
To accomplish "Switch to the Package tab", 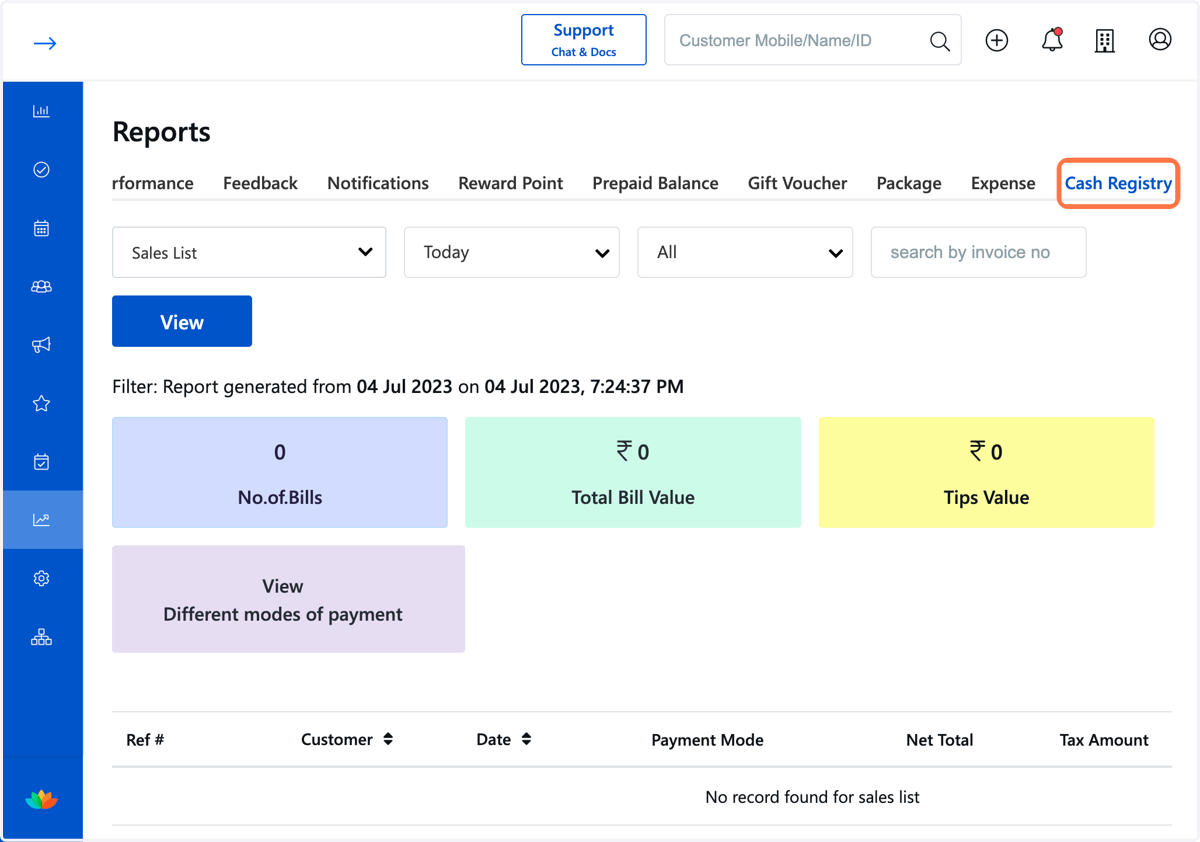I will click(909, 183).
